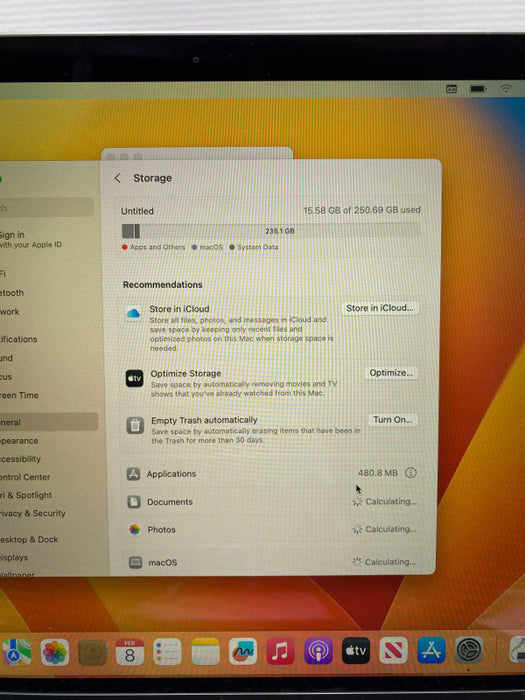525x700 pixels.
Task: Open Bluetooth settings in sidebar
Action: 12,293
